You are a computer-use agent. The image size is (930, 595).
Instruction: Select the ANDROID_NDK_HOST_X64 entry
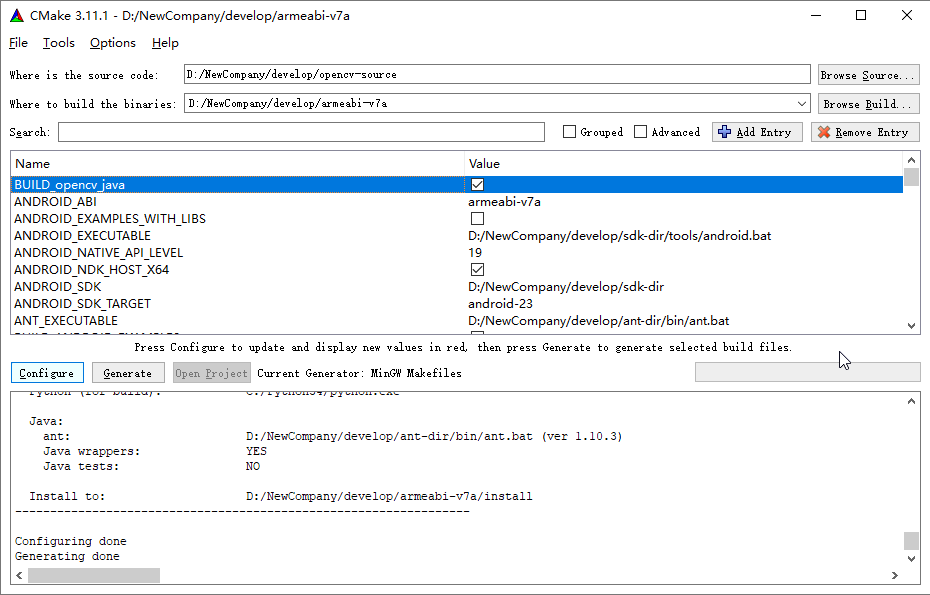click(x=91, y=269)
